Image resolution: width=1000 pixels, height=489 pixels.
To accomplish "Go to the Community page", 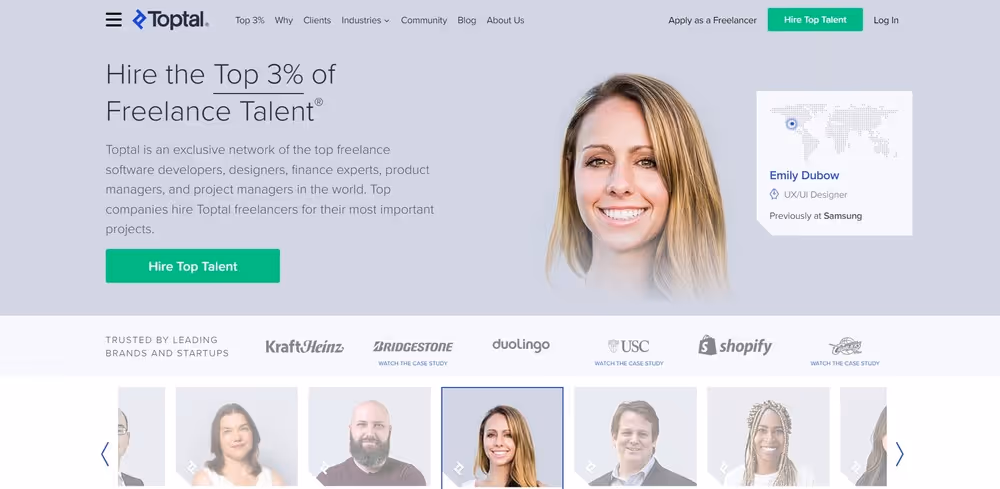I will point(423,20).
